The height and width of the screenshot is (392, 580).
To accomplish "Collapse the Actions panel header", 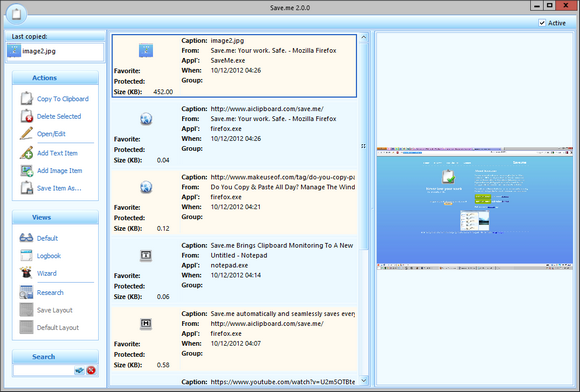I will tap(55, 78).
